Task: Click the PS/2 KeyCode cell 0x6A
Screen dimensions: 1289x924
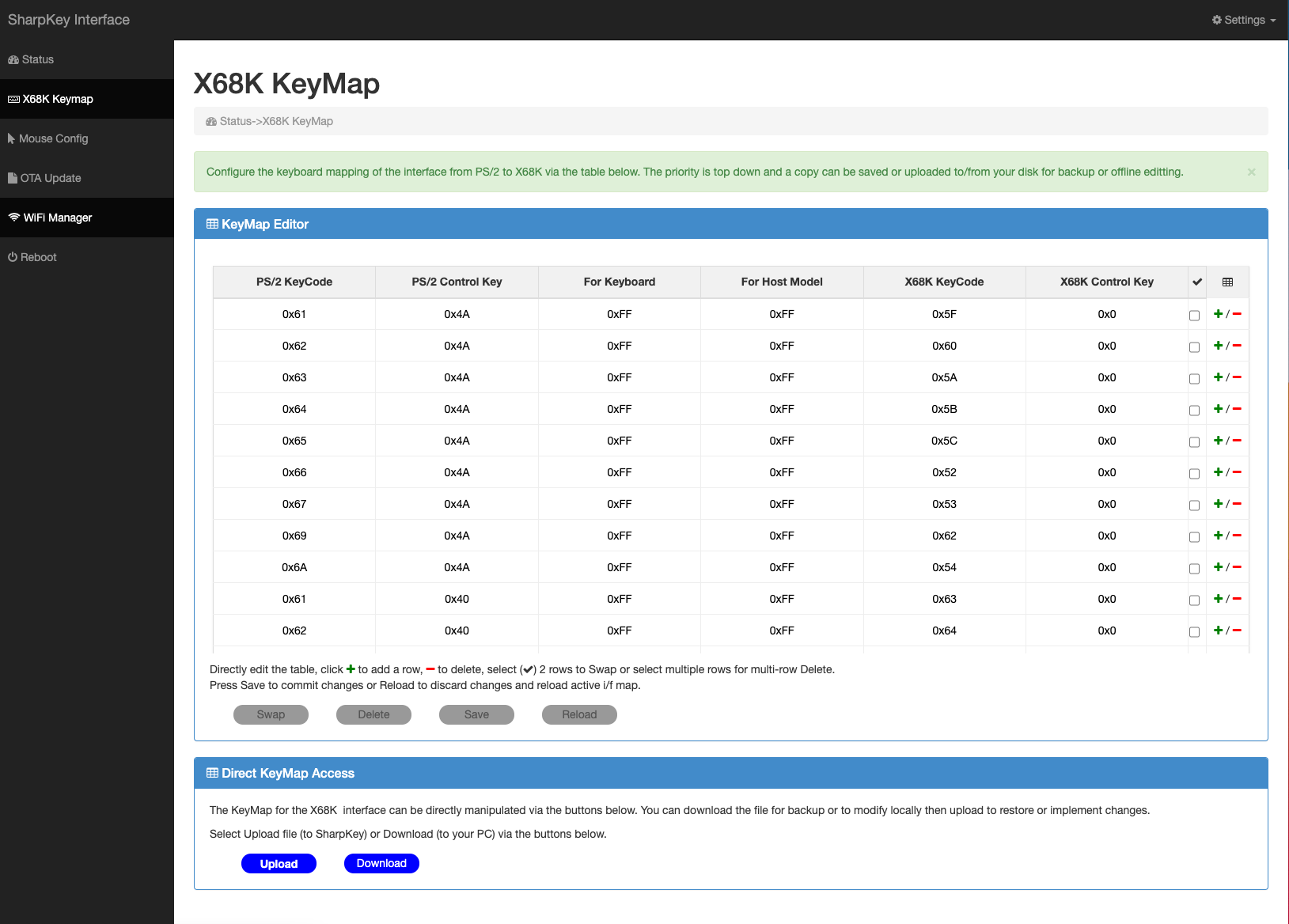Action: coord(294,567)
